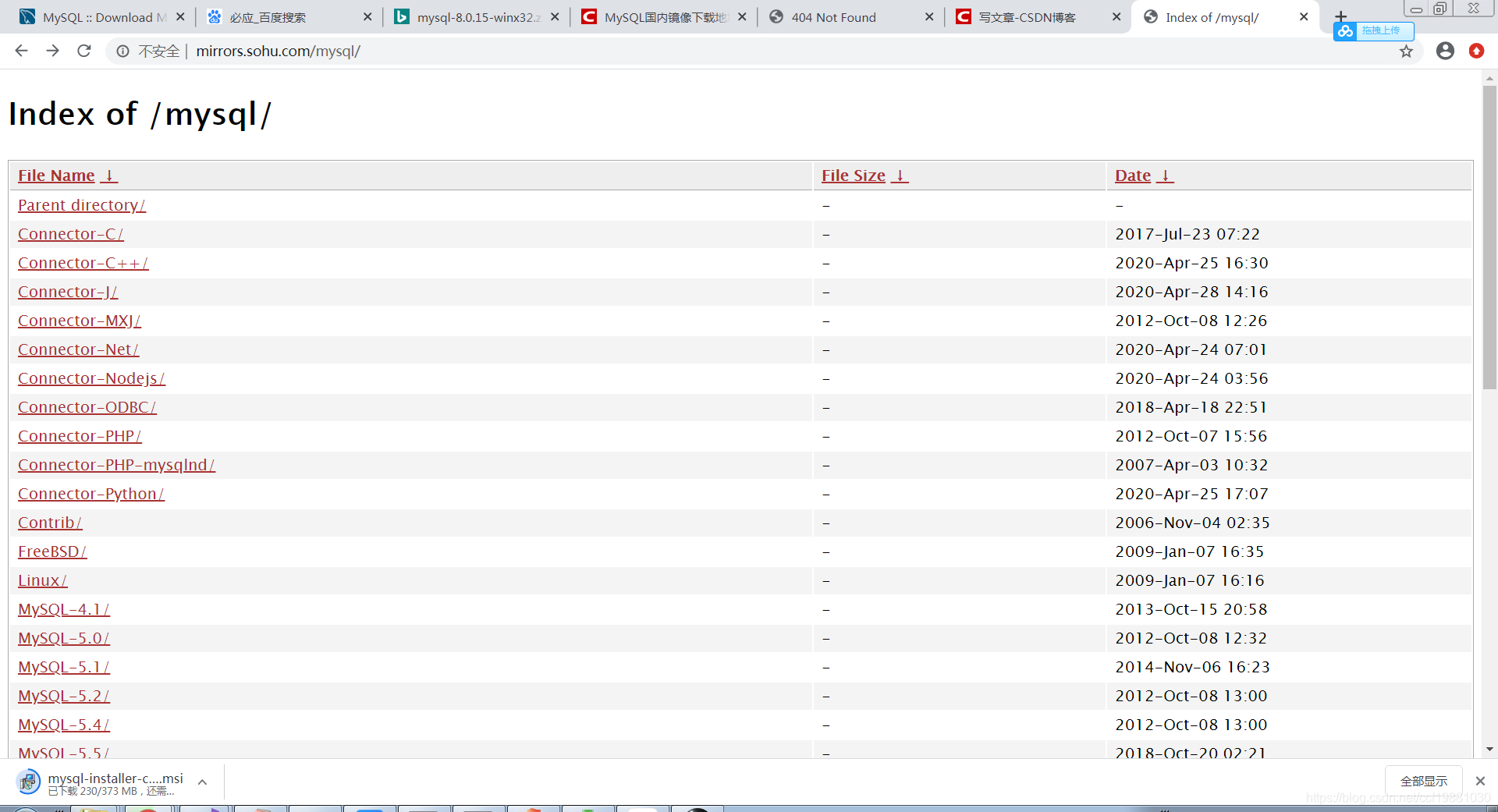Sort descending by File Size arrow
This screenshot has height=812, width=1498.
click(x=900, y=176)
